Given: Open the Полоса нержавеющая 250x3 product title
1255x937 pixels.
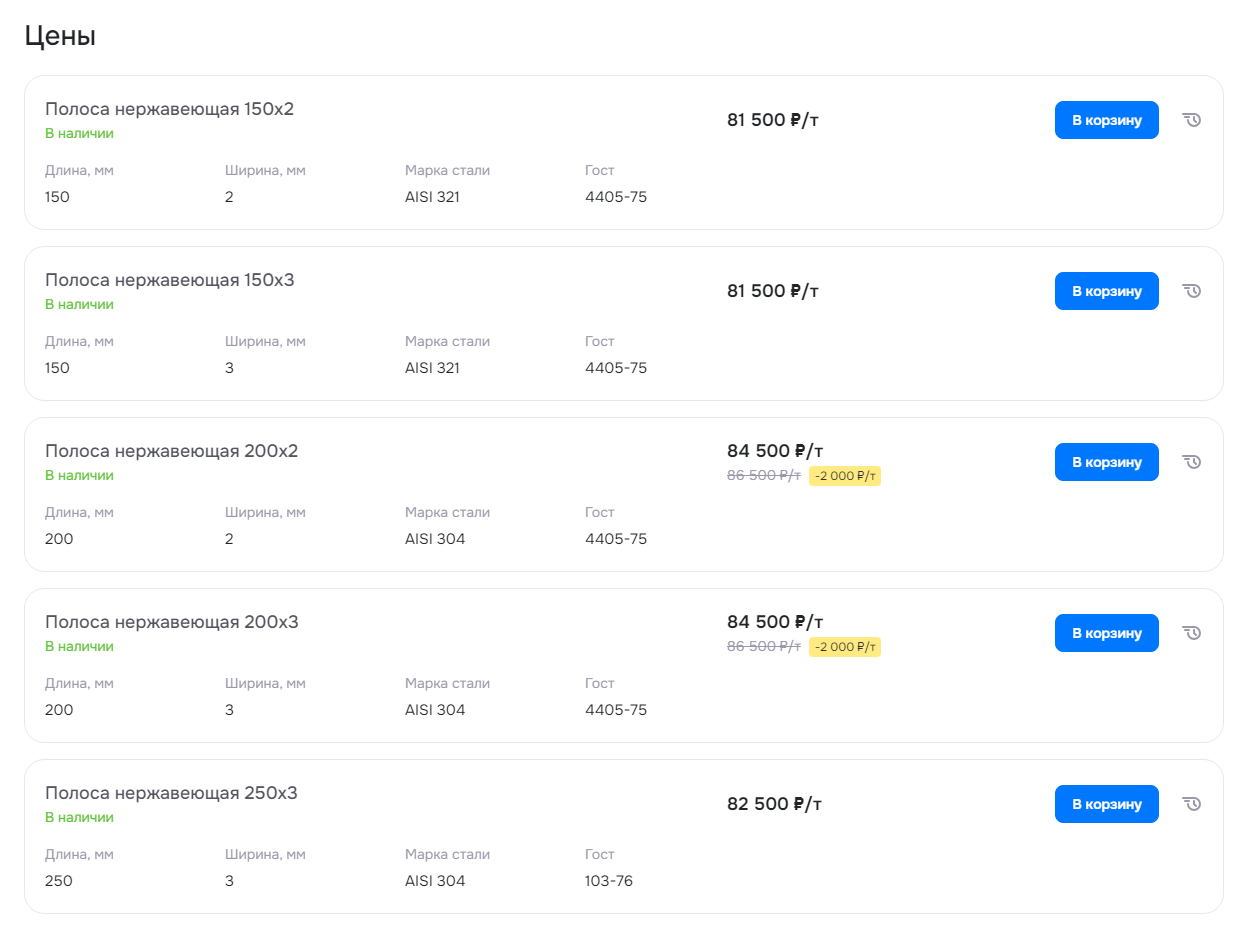Looking at the screenshot, I should pos(171,793).
